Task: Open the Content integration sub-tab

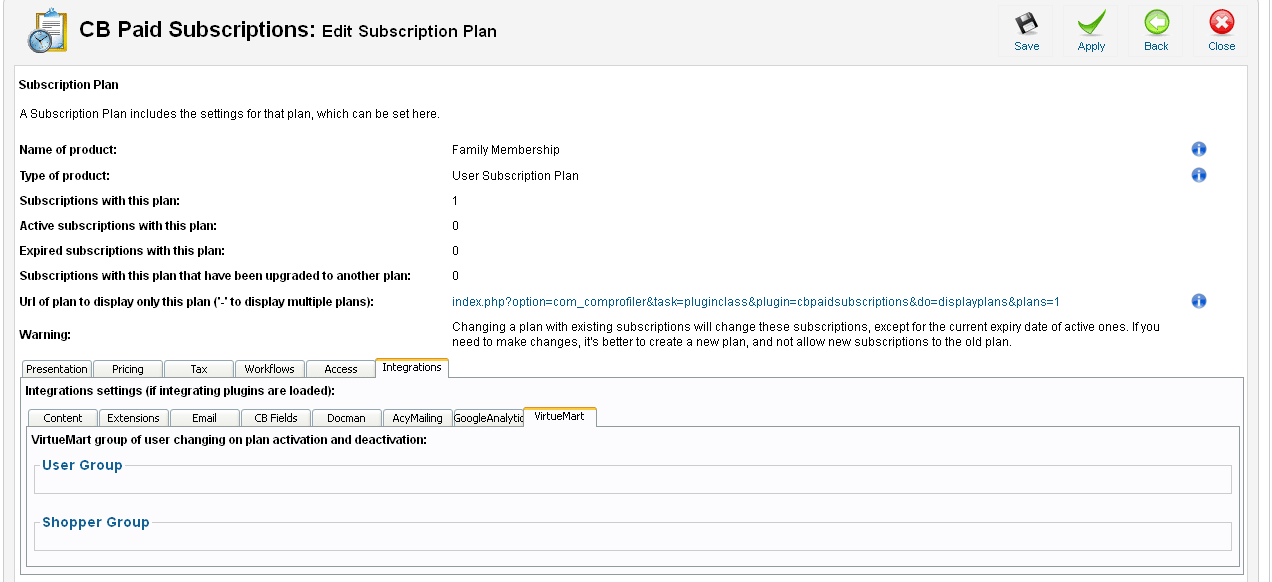Action: 63,418
